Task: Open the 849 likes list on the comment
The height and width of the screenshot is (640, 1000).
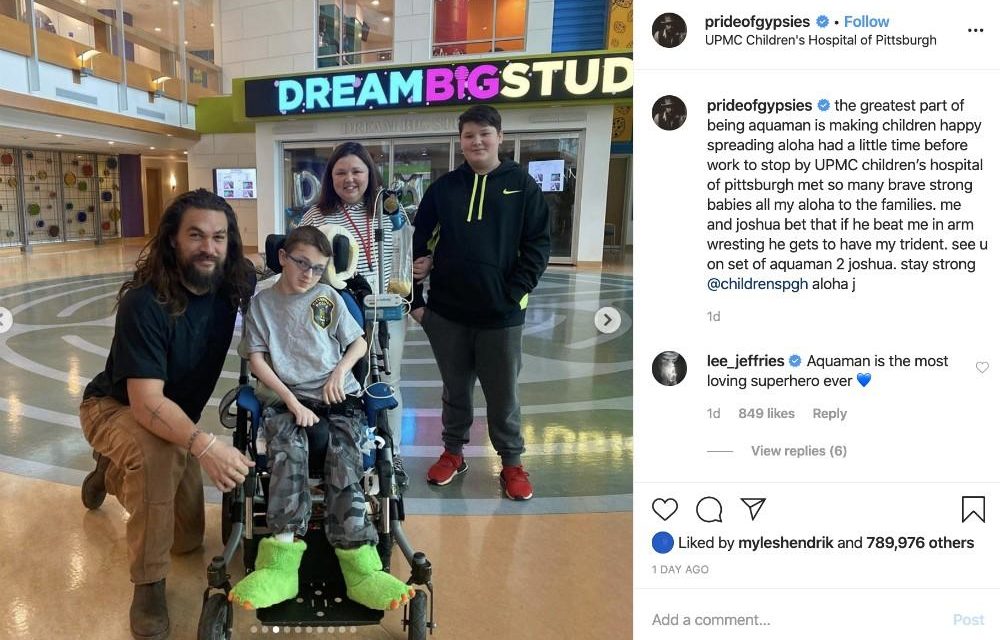Action: click(766, 414)
